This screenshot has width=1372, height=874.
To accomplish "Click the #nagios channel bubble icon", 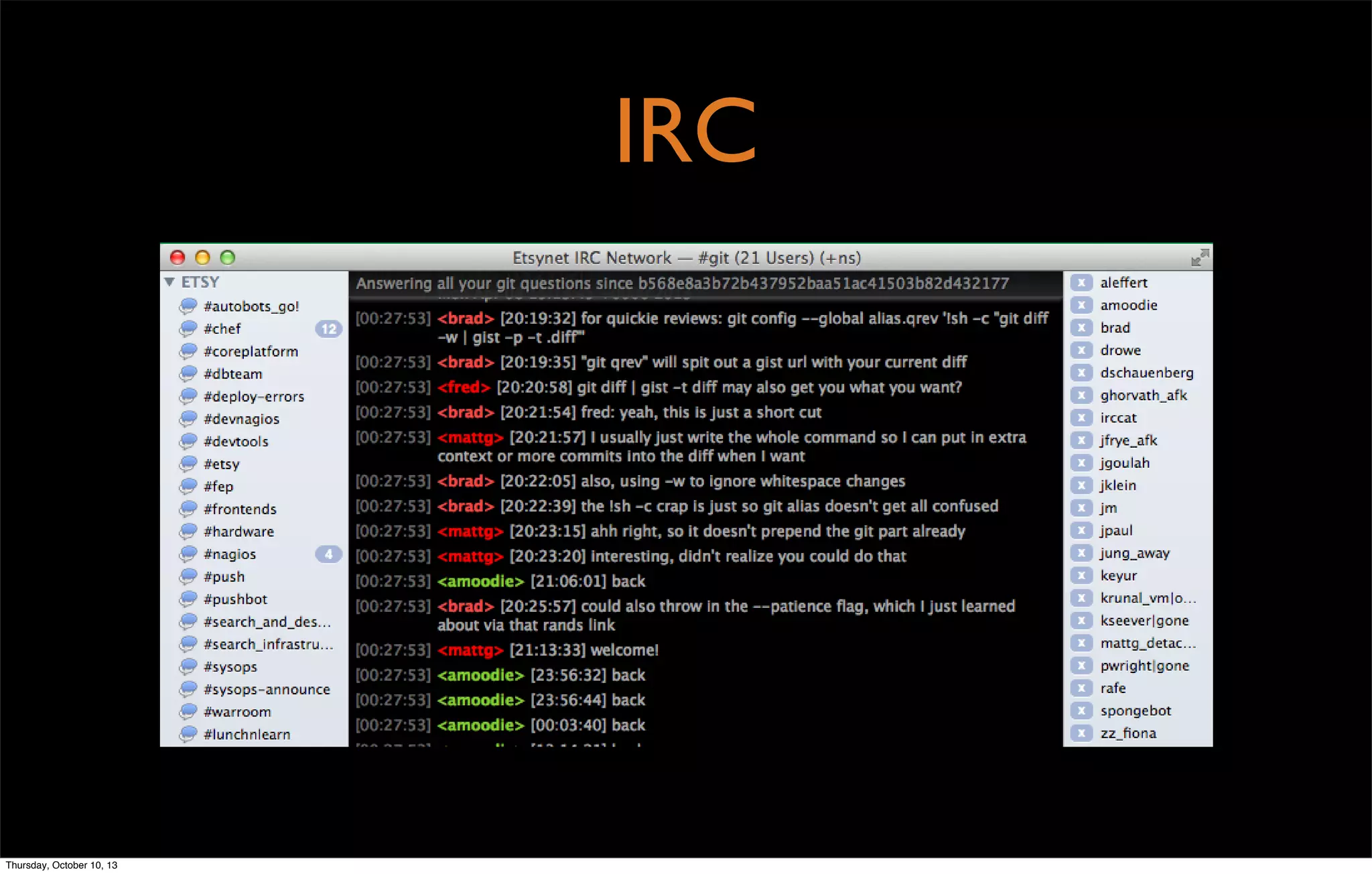I will 188,554.
